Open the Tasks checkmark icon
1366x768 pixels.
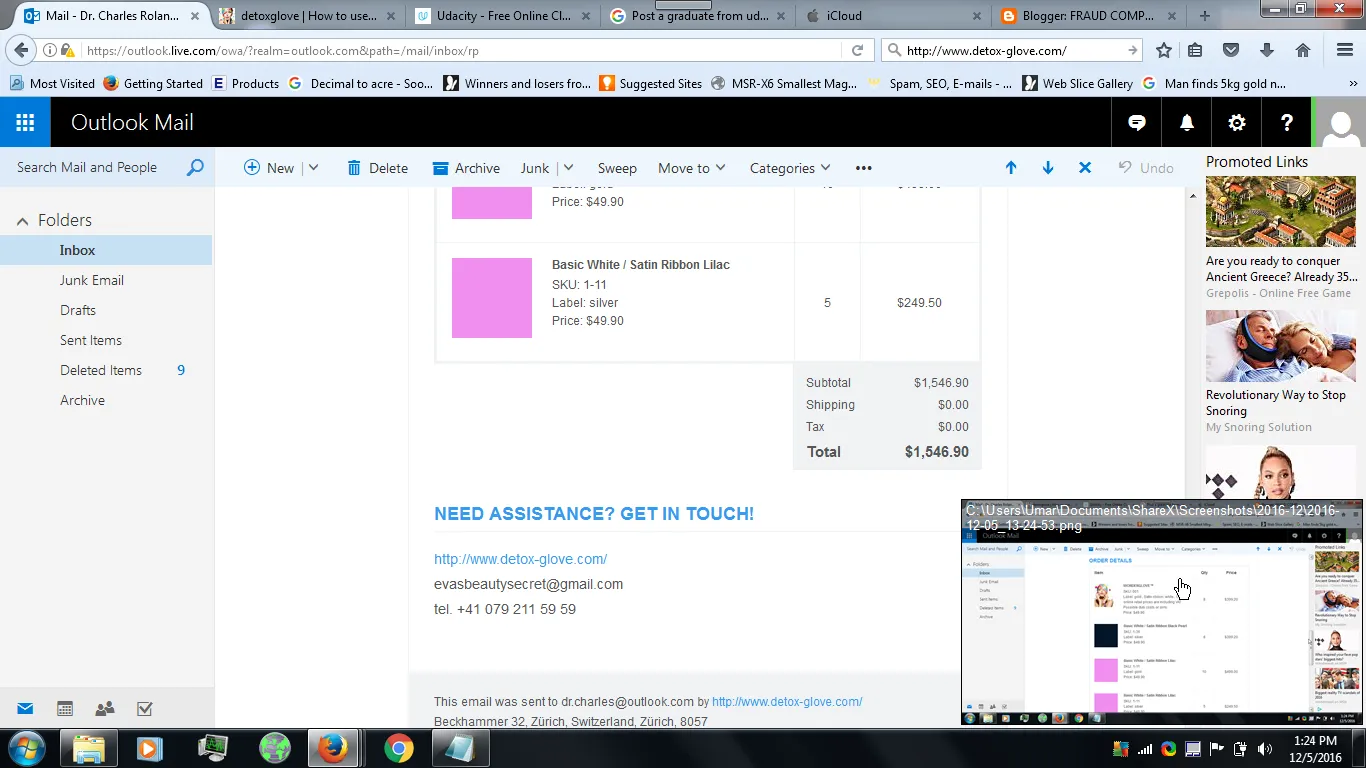pos(145,709)
